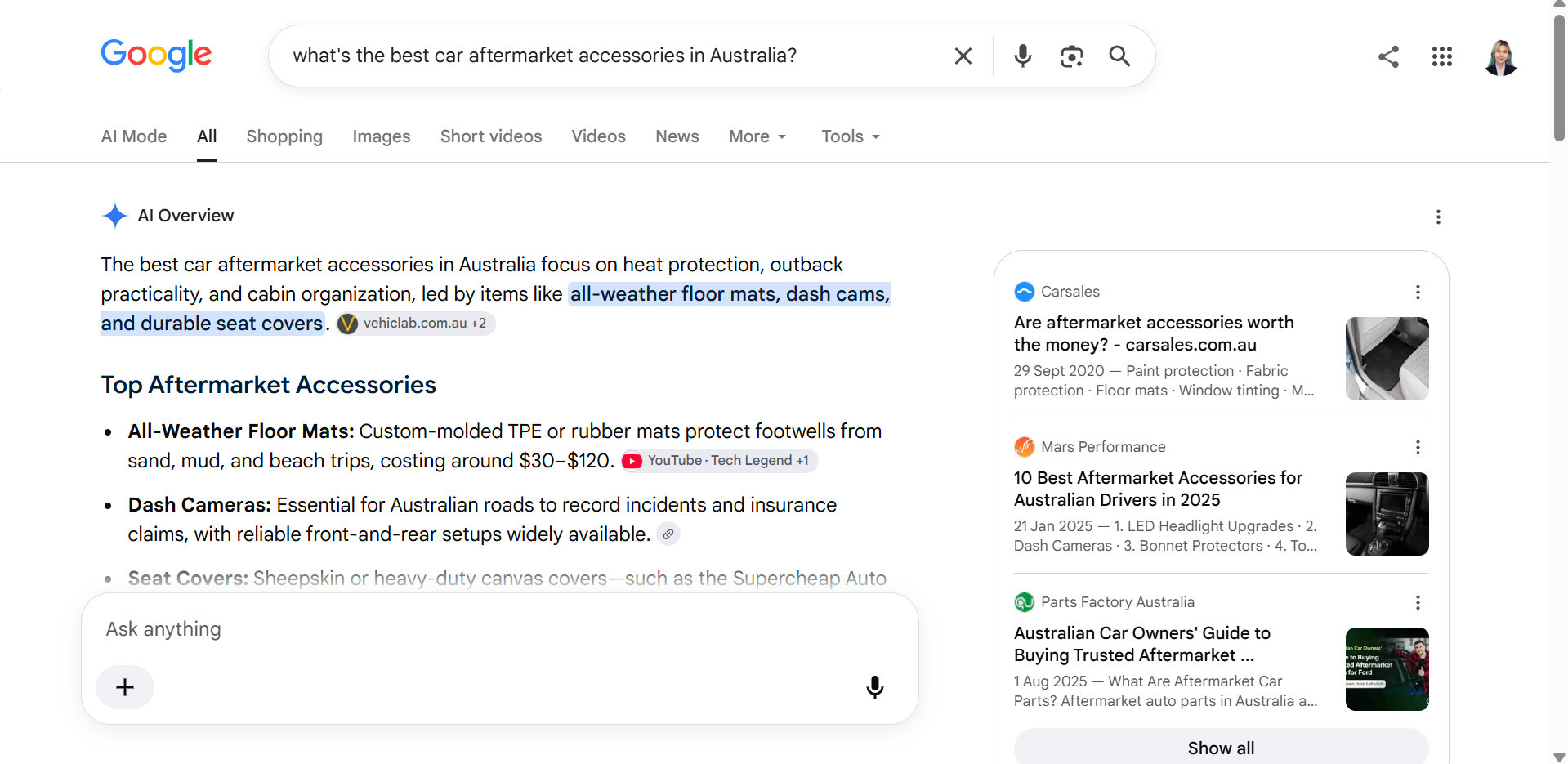The image size is (1568, 764).
Task: Select the All tab
Action: (207, 136)
